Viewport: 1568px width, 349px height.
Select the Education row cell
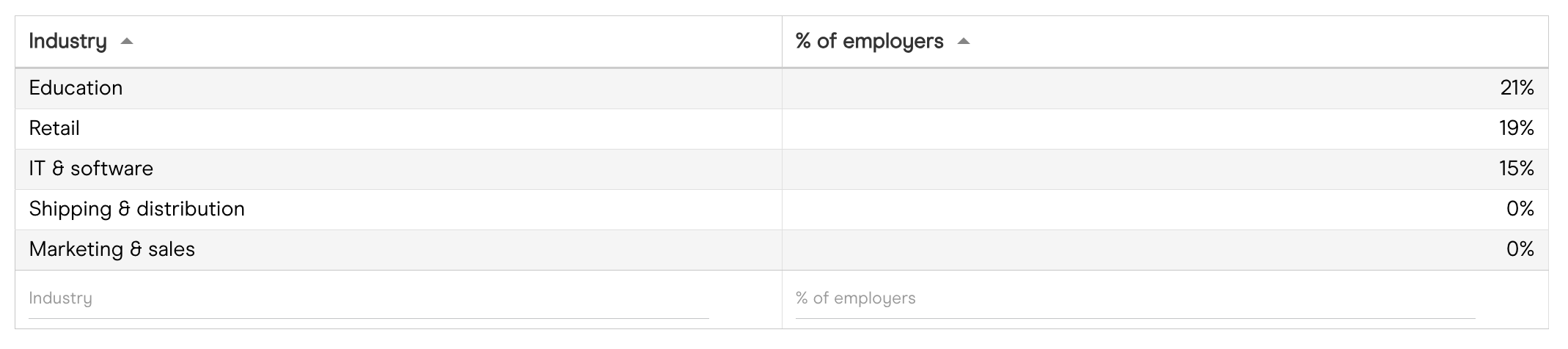pos(76,88)
